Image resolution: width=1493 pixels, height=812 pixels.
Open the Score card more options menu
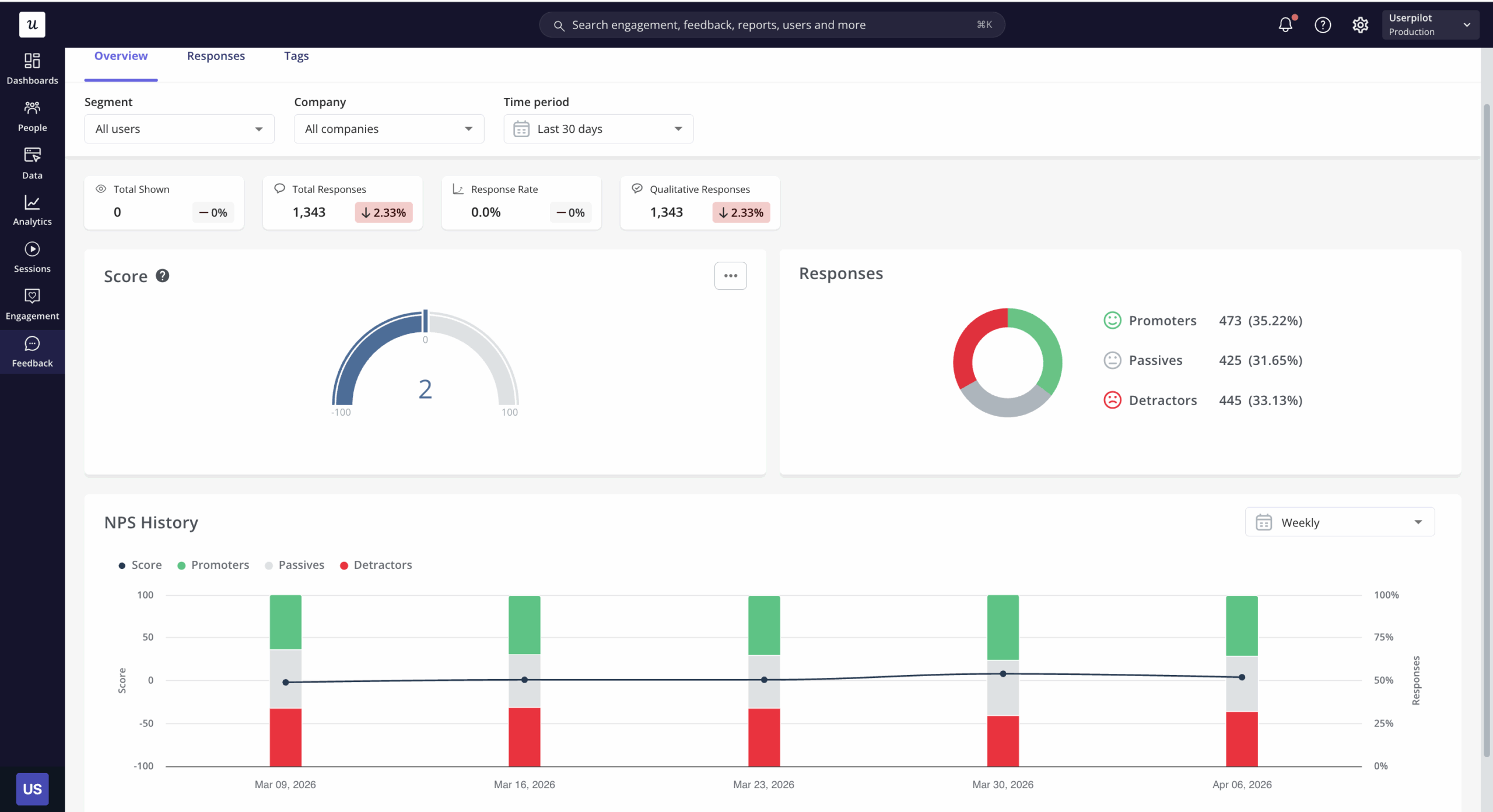[730, 276]
